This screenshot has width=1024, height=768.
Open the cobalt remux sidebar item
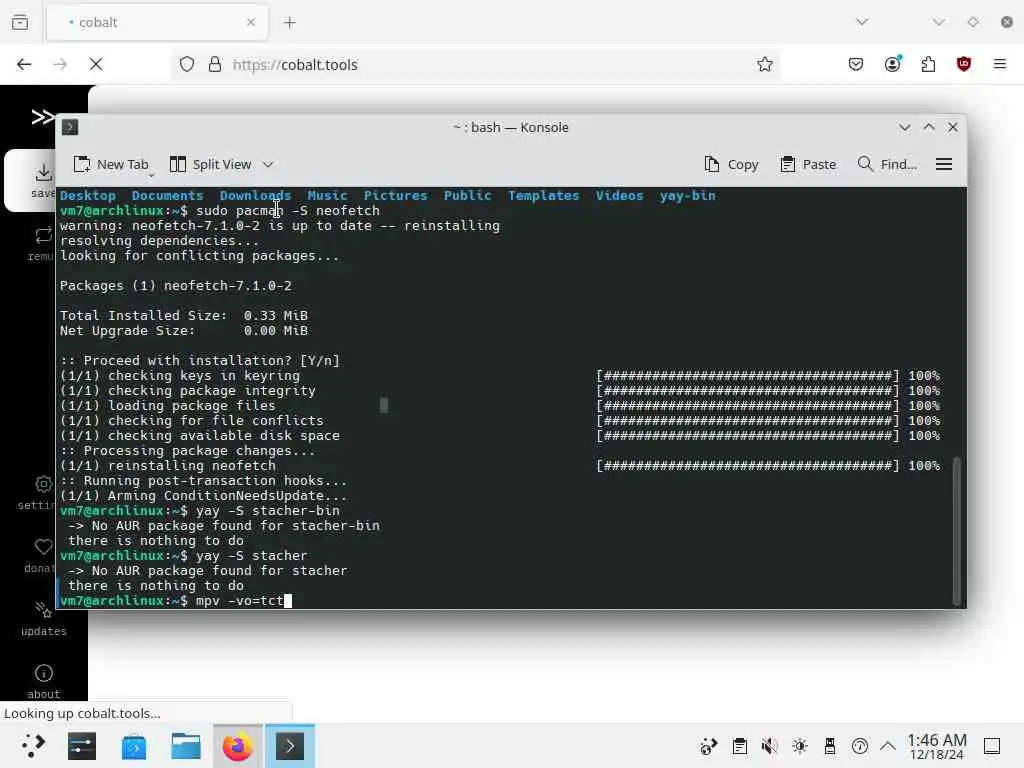coord(40,244)
